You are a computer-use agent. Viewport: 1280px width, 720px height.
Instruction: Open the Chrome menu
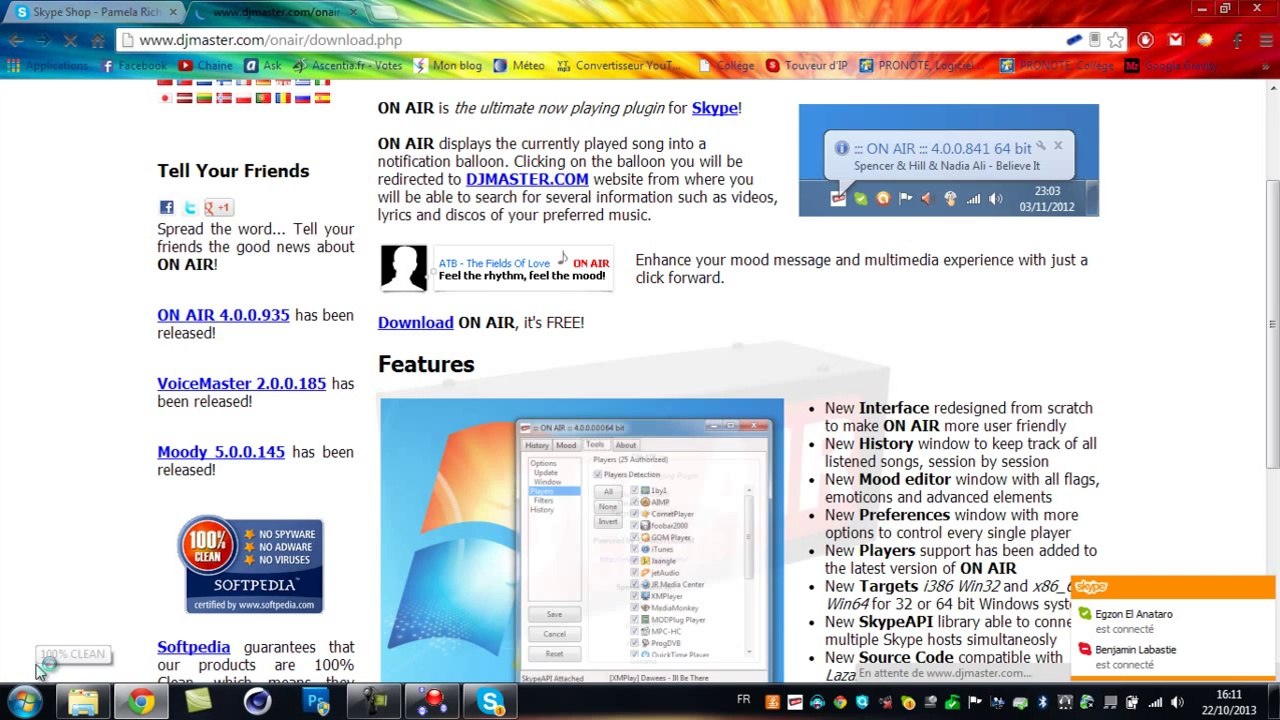(1265, 41)
